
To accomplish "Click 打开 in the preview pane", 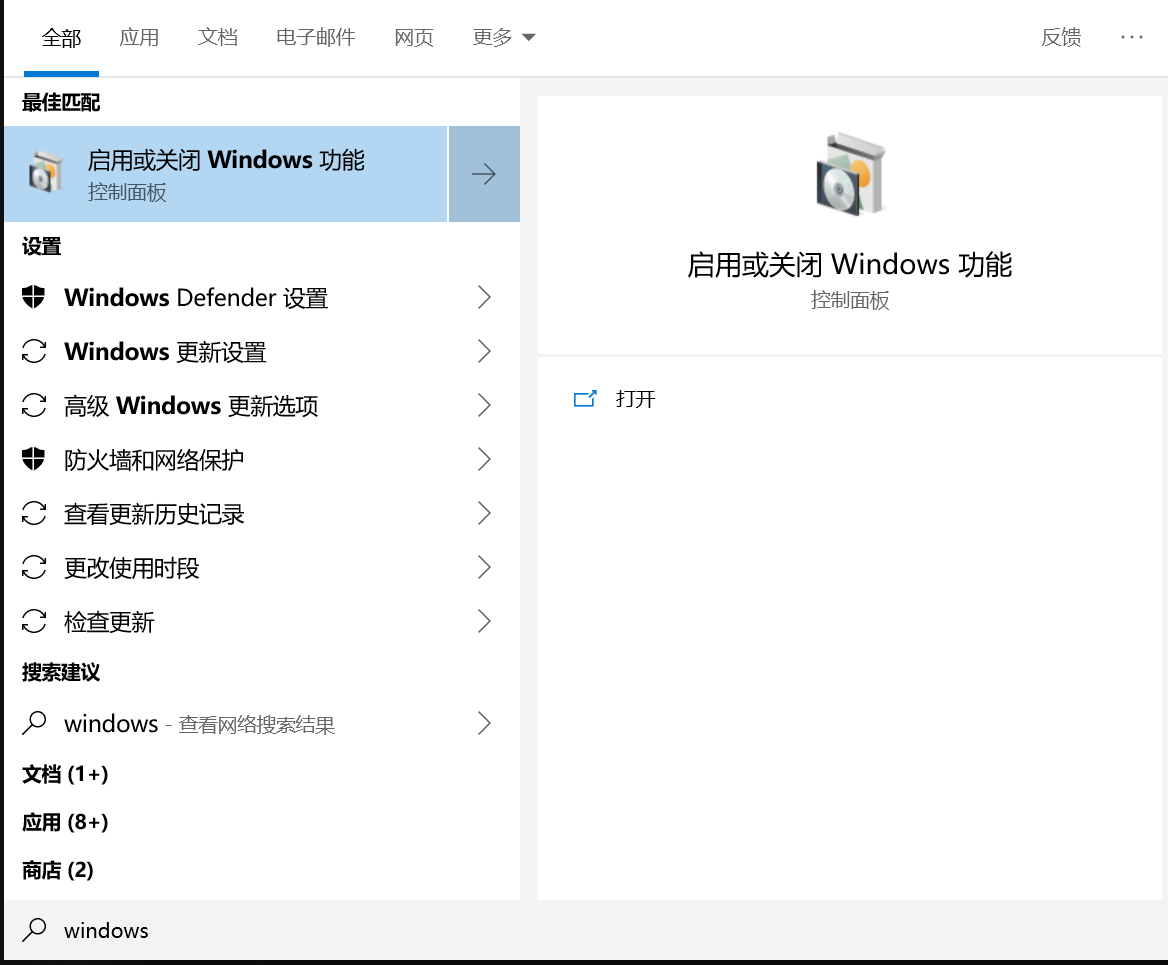I will 635,399.
